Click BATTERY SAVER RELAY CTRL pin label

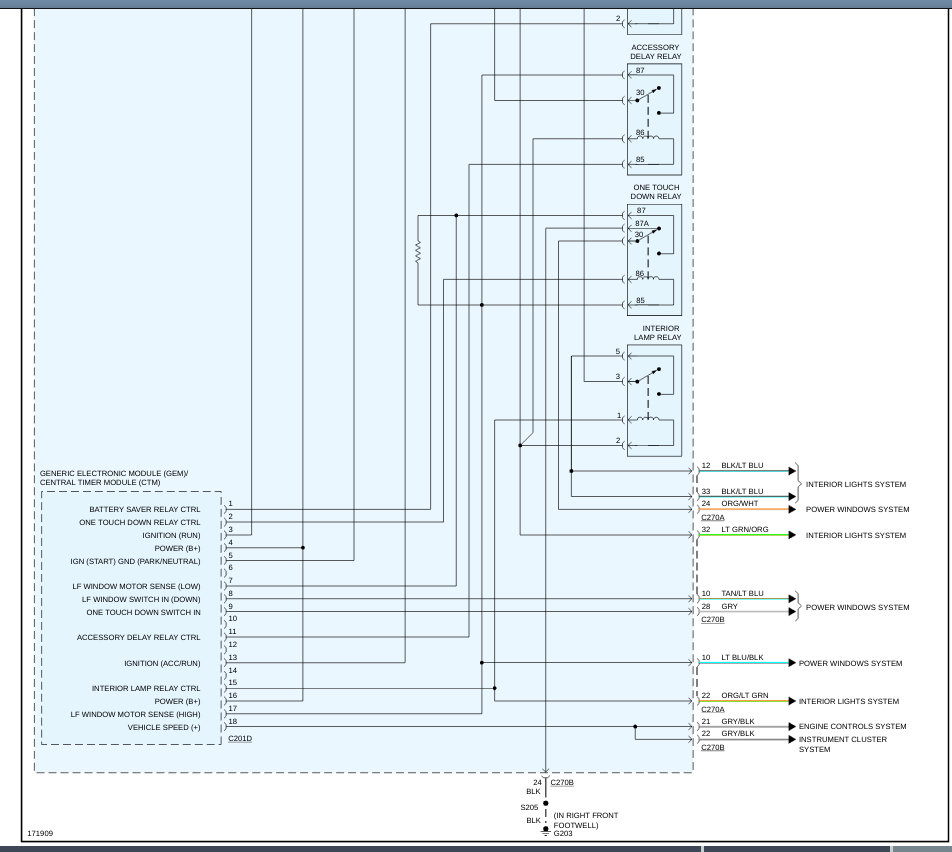(144, 509)
